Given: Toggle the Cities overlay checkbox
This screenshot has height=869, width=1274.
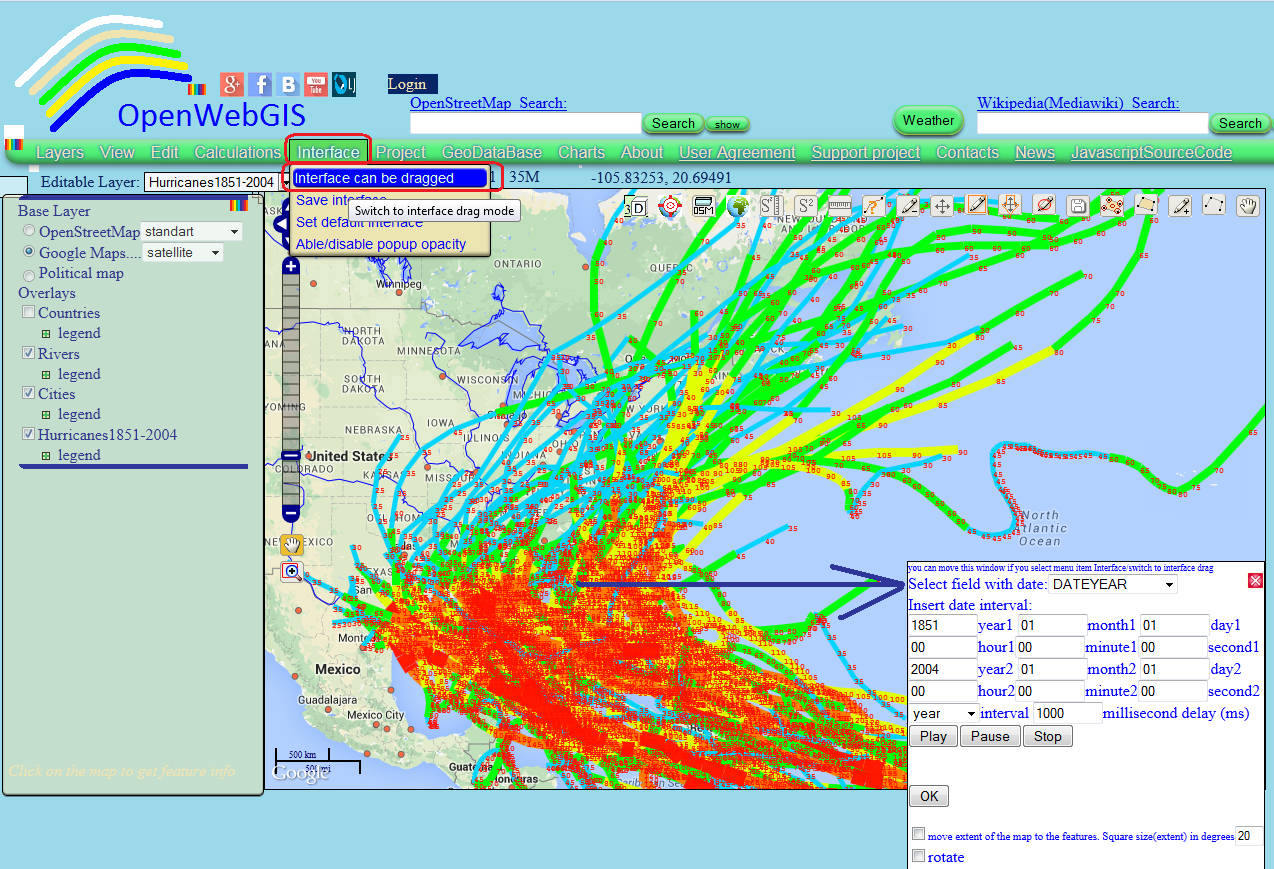Looking at the screenshot, I should [x=29, y=393].
